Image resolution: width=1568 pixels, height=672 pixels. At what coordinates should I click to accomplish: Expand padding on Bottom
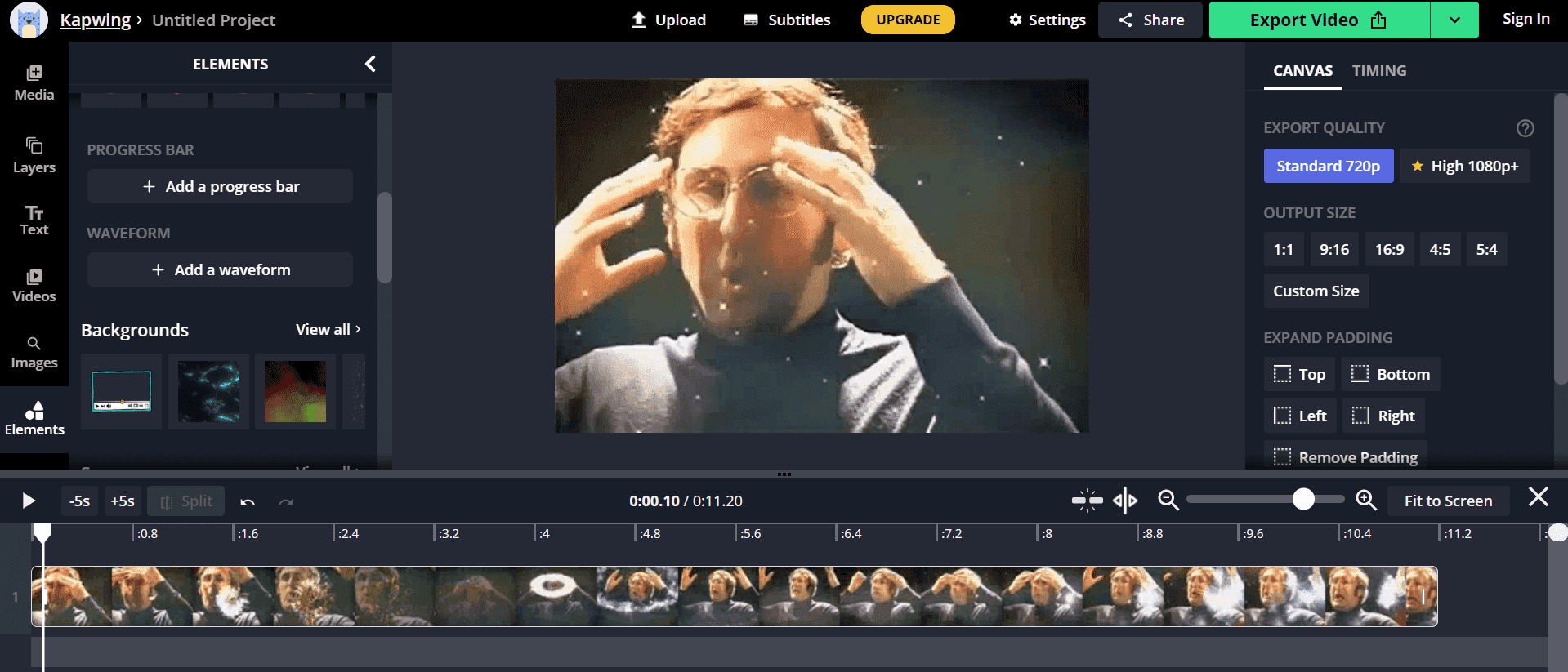[1391, 374]
